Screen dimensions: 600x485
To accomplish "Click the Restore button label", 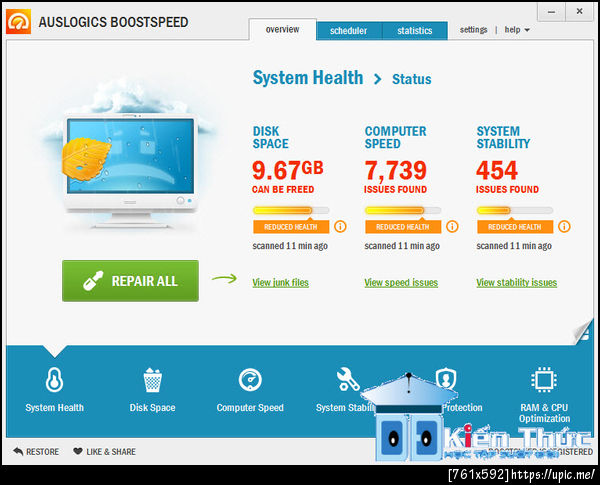I will [42, 452].
